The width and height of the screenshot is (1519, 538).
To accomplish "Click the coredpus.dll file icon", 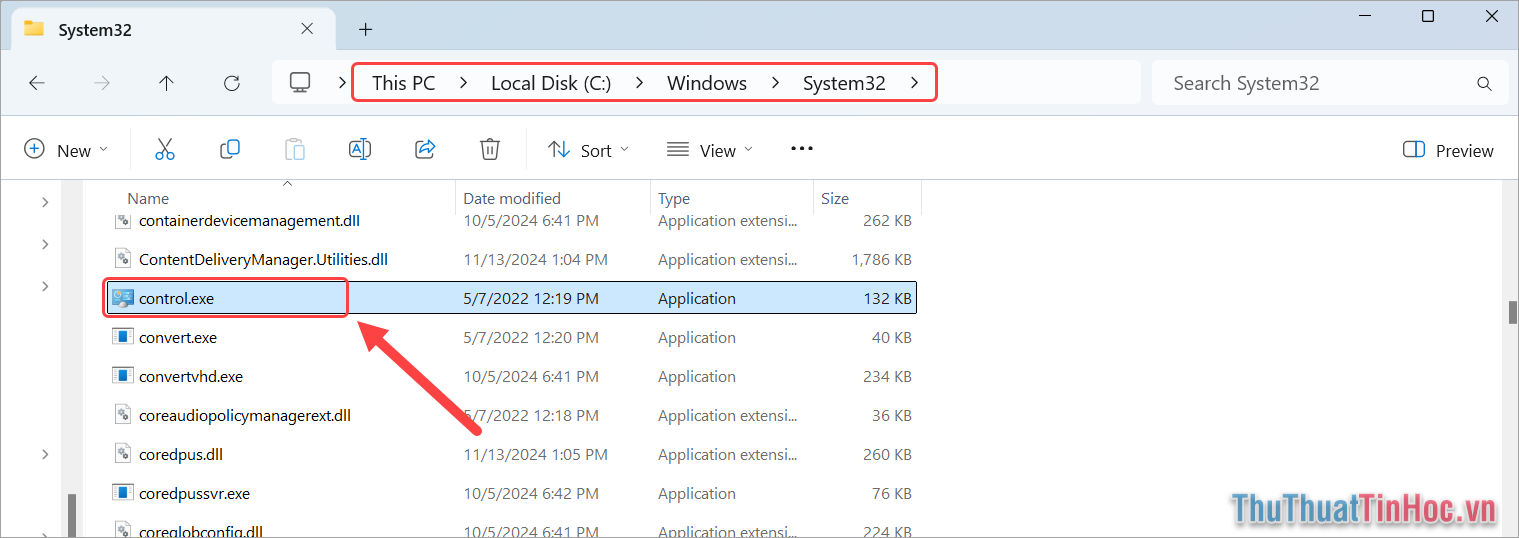I will 123,454.
